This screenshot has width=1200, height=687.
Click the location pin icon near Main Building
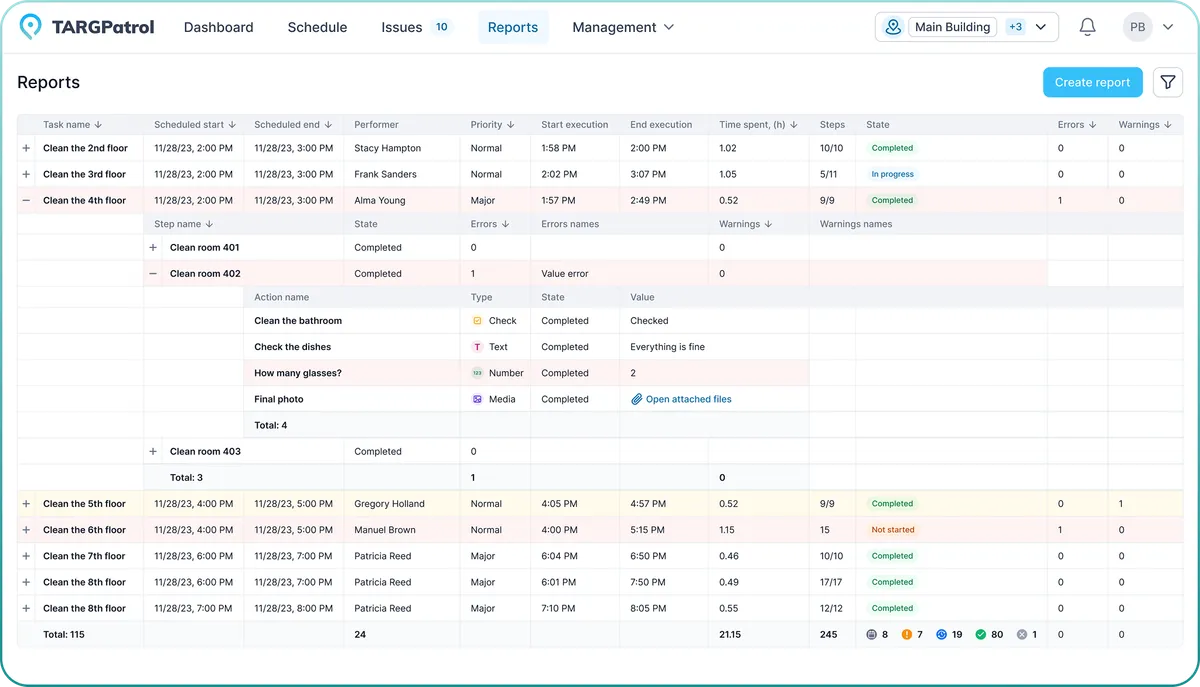point(892,27)
